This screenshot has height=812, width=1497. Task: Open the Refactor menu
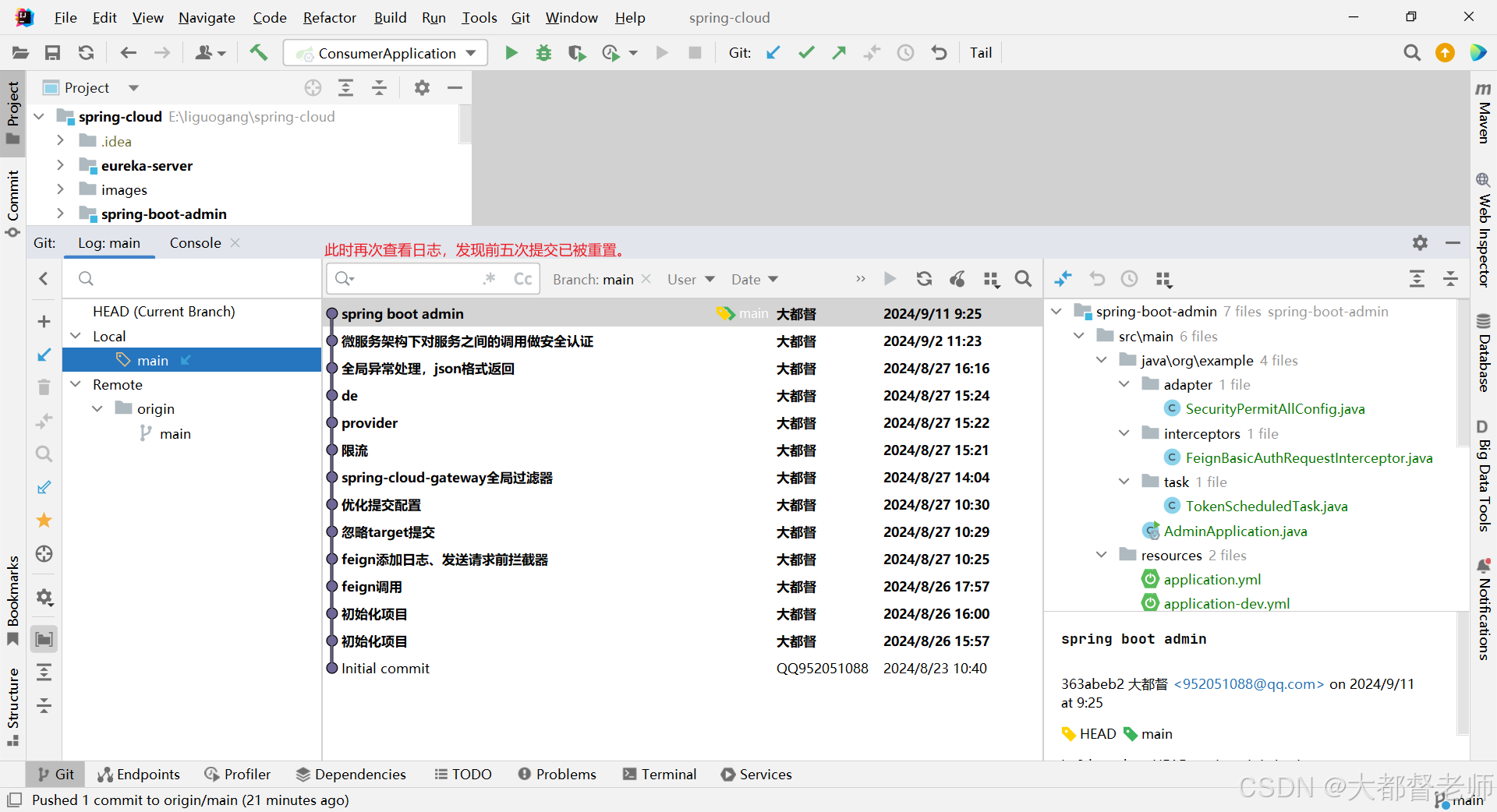tap(329, 17)
